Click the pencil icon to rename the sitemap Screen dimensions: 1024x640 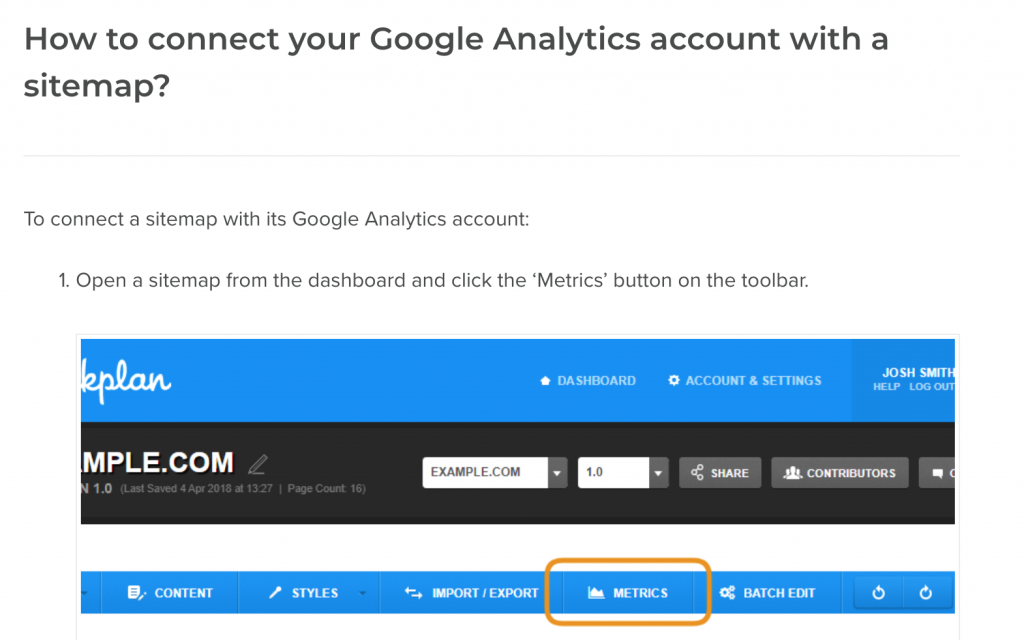coord(258,464)
